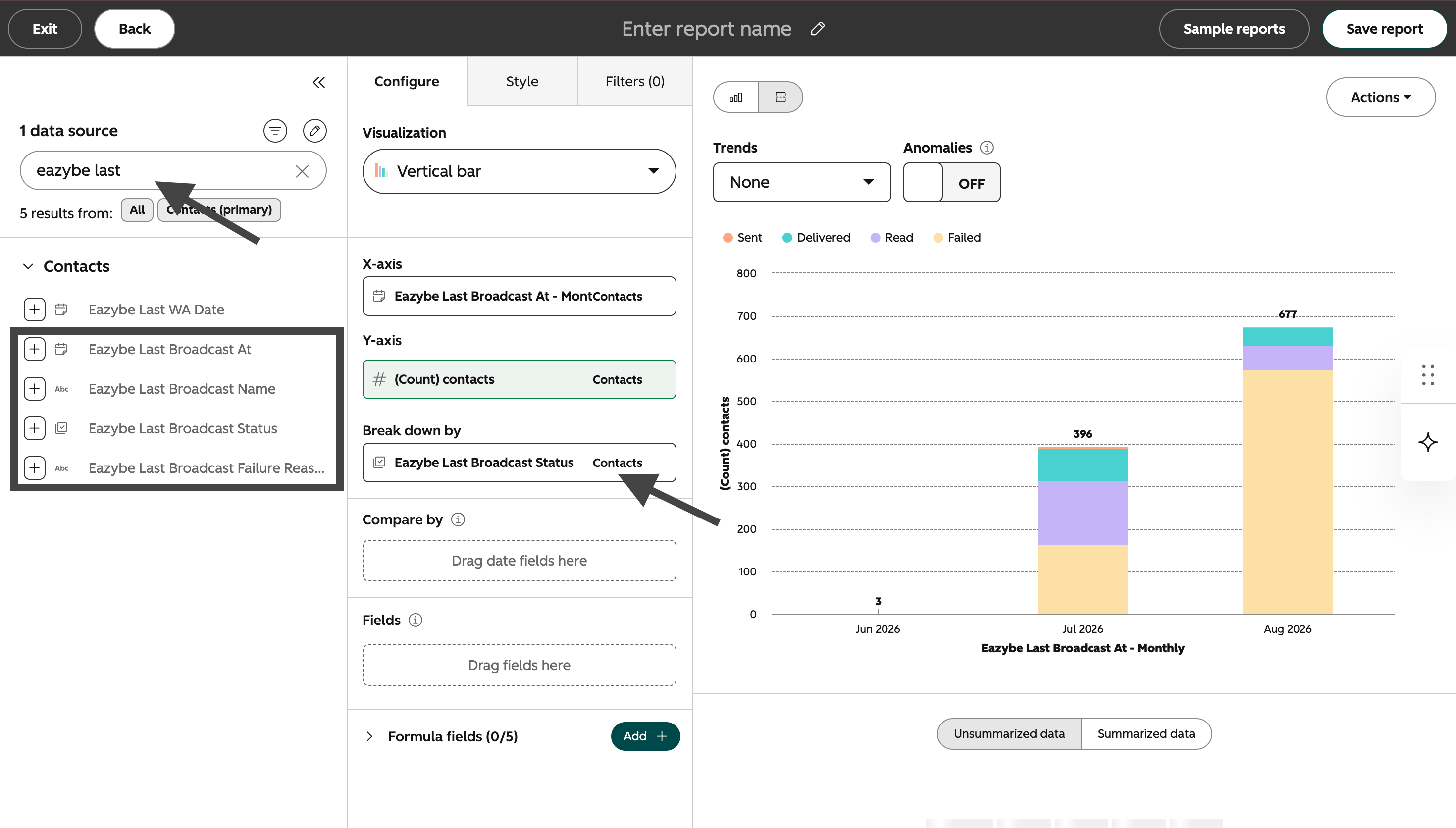This screenshot has width=1456, height=828.
Task: Clear the 'eazybe last' search text
Action: click(x=302, y=171)
